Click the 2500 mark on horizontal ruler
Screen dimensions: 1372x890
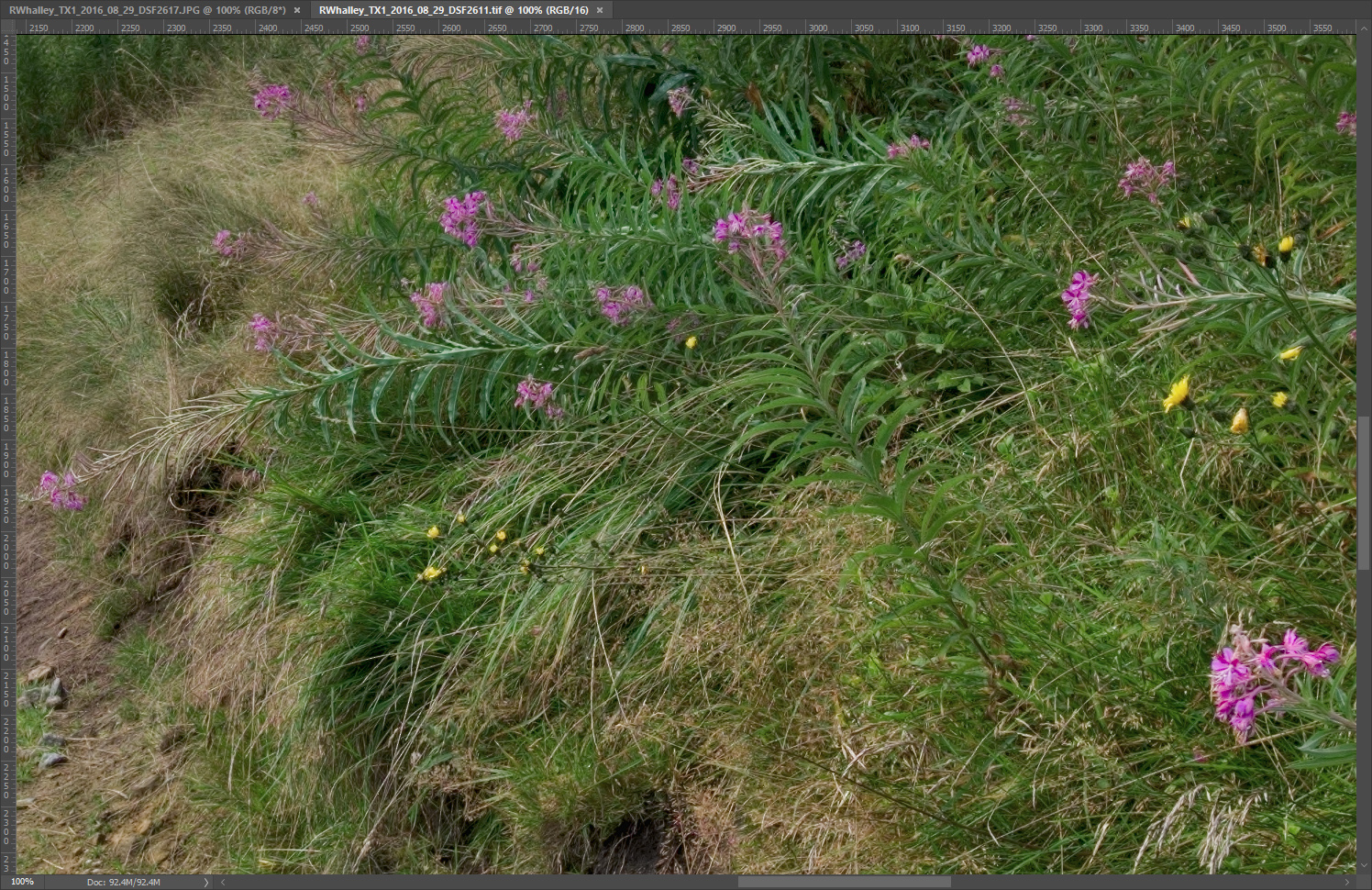pyautogui.click(x=360, y=28)
